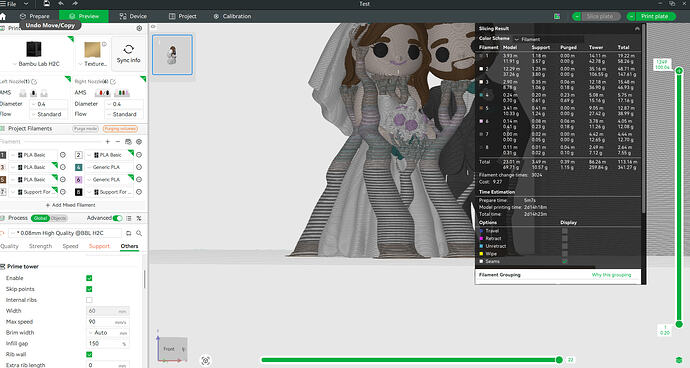Open filament settings gear icon
The height and width of the screenshot is (368, 690).
click(139, 142)
